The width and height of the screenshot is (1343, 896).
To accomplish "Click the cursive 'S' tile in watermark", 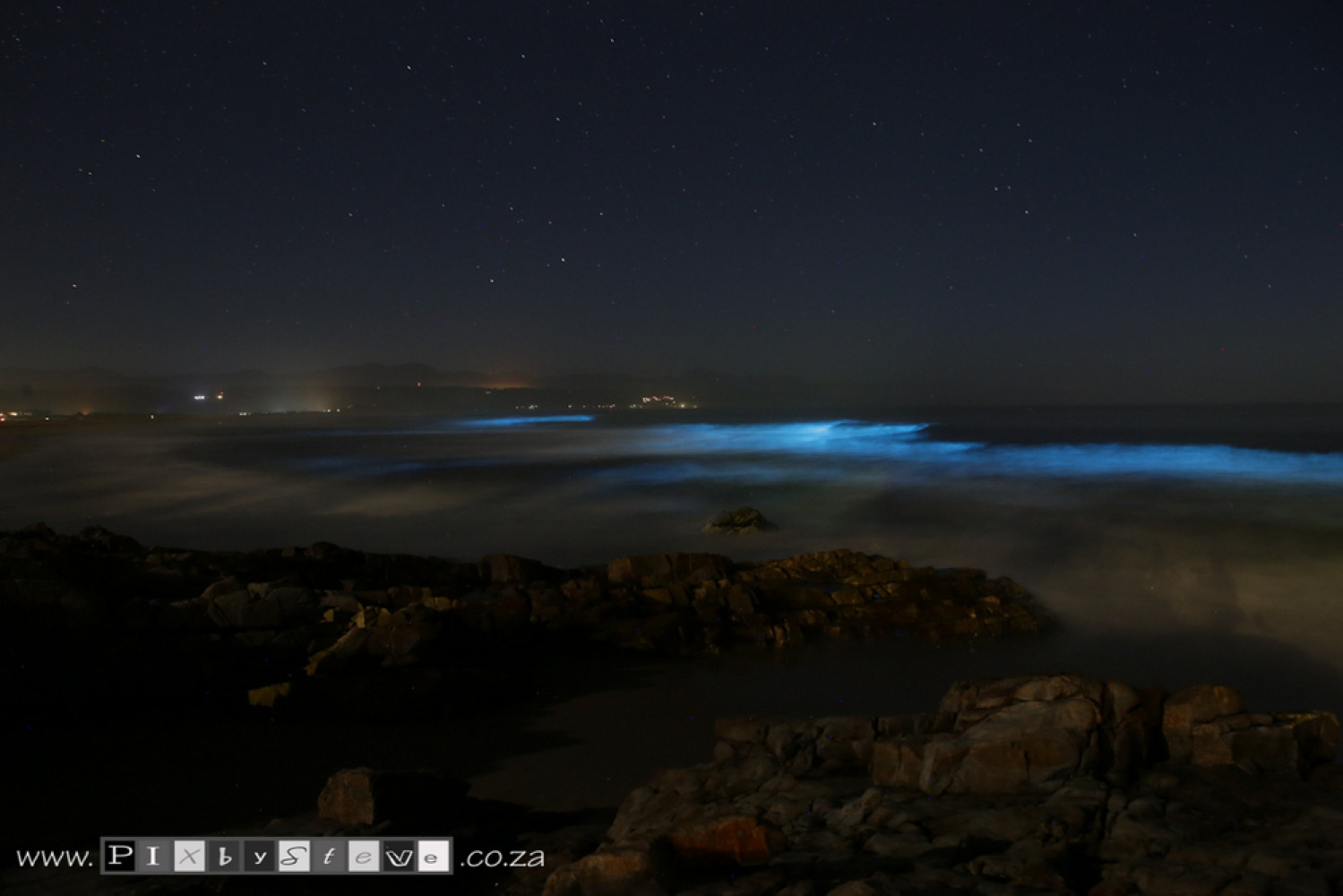I will (293, 857).
